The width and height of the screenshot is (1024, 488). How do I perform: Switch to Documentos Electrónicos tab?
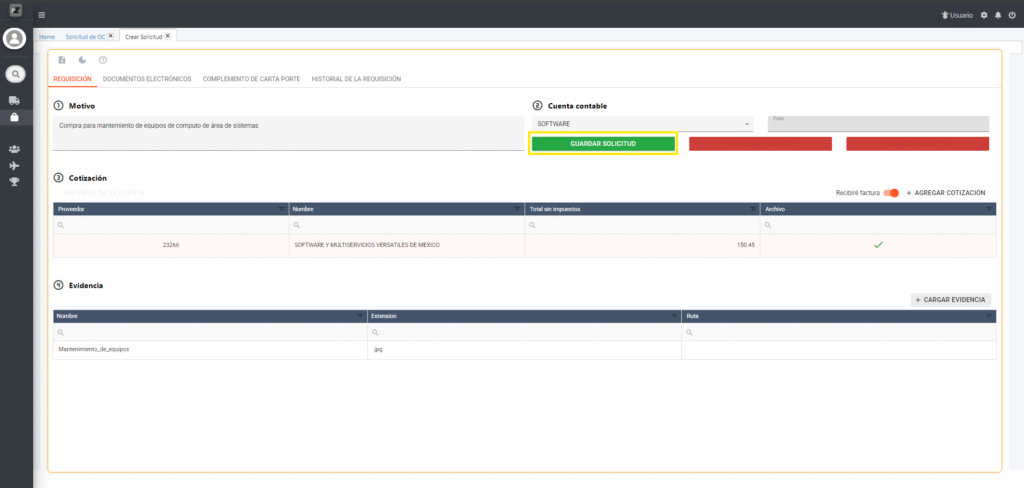pyautogui.click(x=147, y=78)
